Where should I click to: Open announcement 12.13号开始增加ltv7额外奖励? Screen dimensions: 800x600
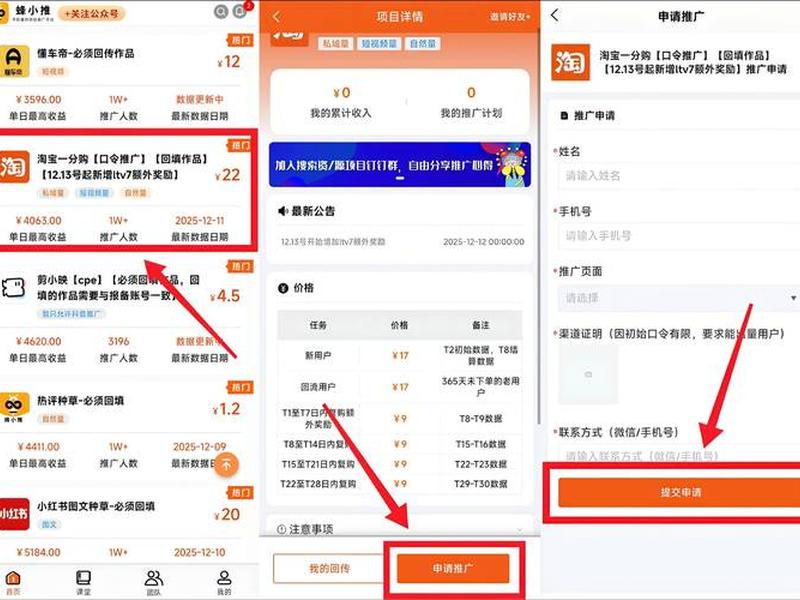333,242
